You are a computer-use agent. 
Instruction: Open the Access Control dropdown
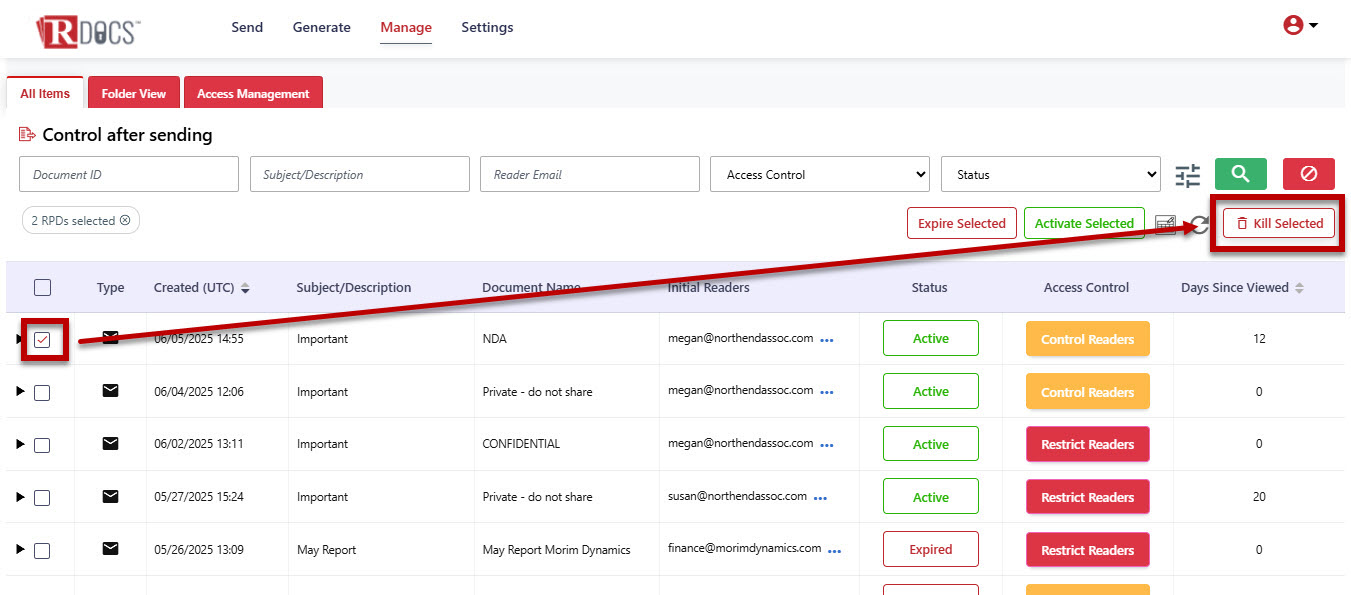coord(819,174)
